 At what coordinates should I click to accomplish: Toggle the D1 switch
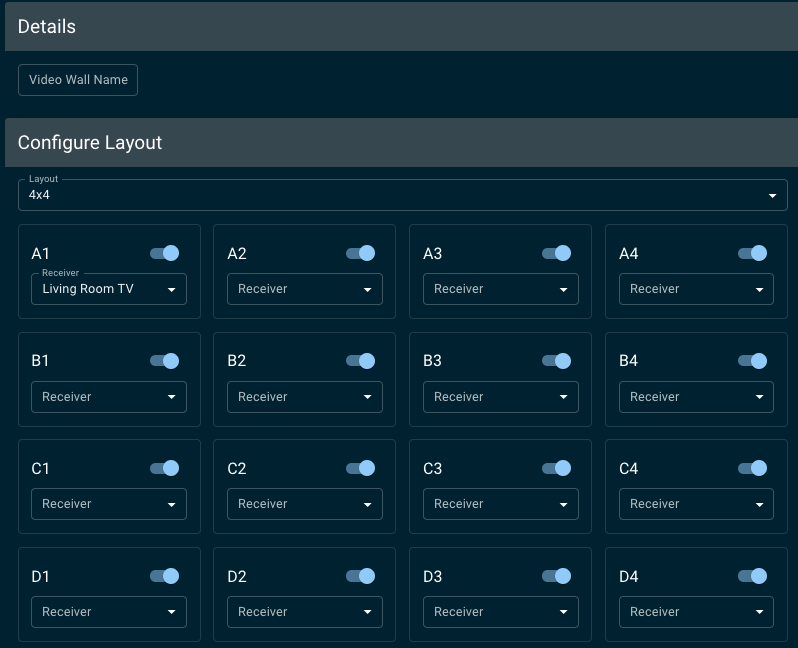pos(164,576)
